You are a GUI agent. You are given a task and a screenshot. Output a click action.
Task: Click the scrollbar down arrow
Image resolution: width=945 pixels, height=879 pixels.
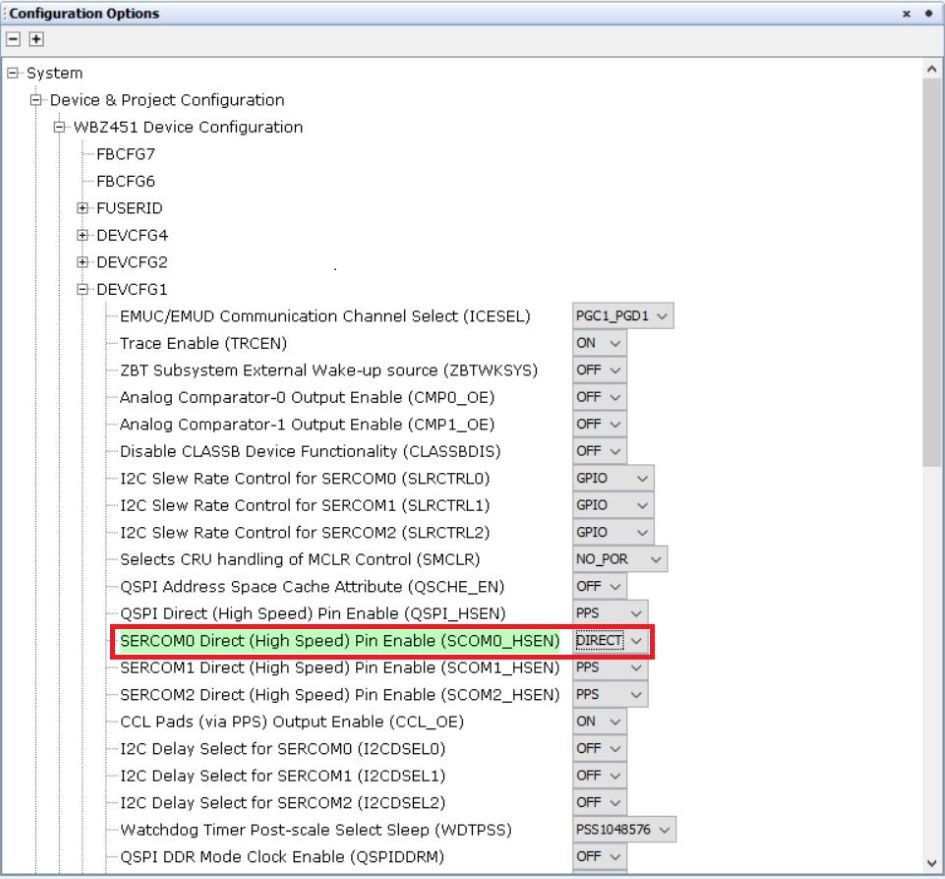[932, 862]
